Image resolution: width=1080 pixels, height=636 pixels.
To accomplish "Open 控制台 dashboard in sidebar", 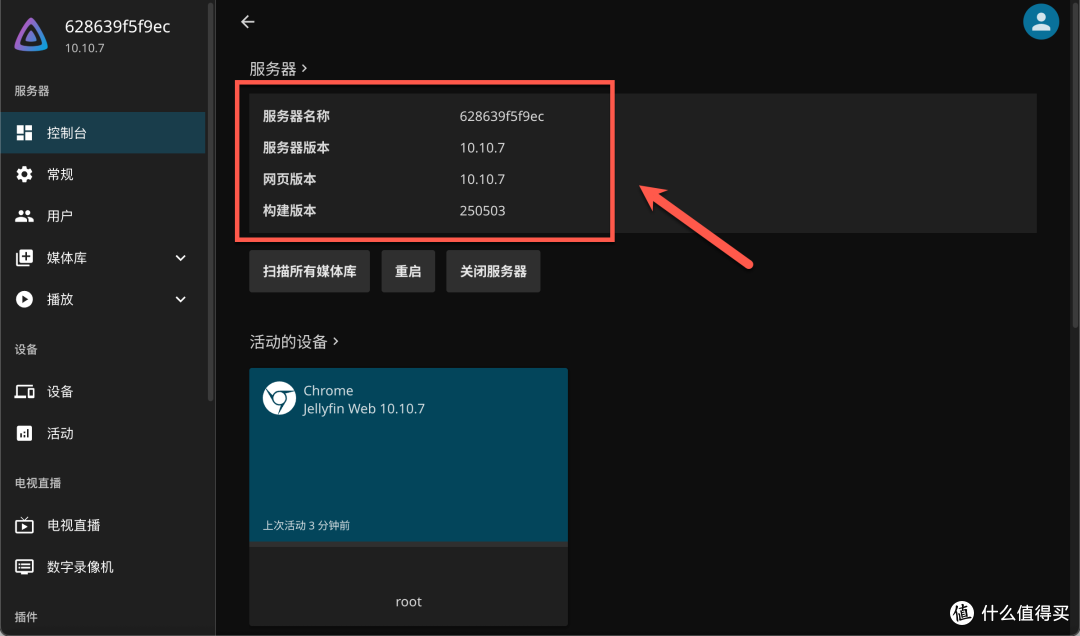I will [x=103, y=133].
